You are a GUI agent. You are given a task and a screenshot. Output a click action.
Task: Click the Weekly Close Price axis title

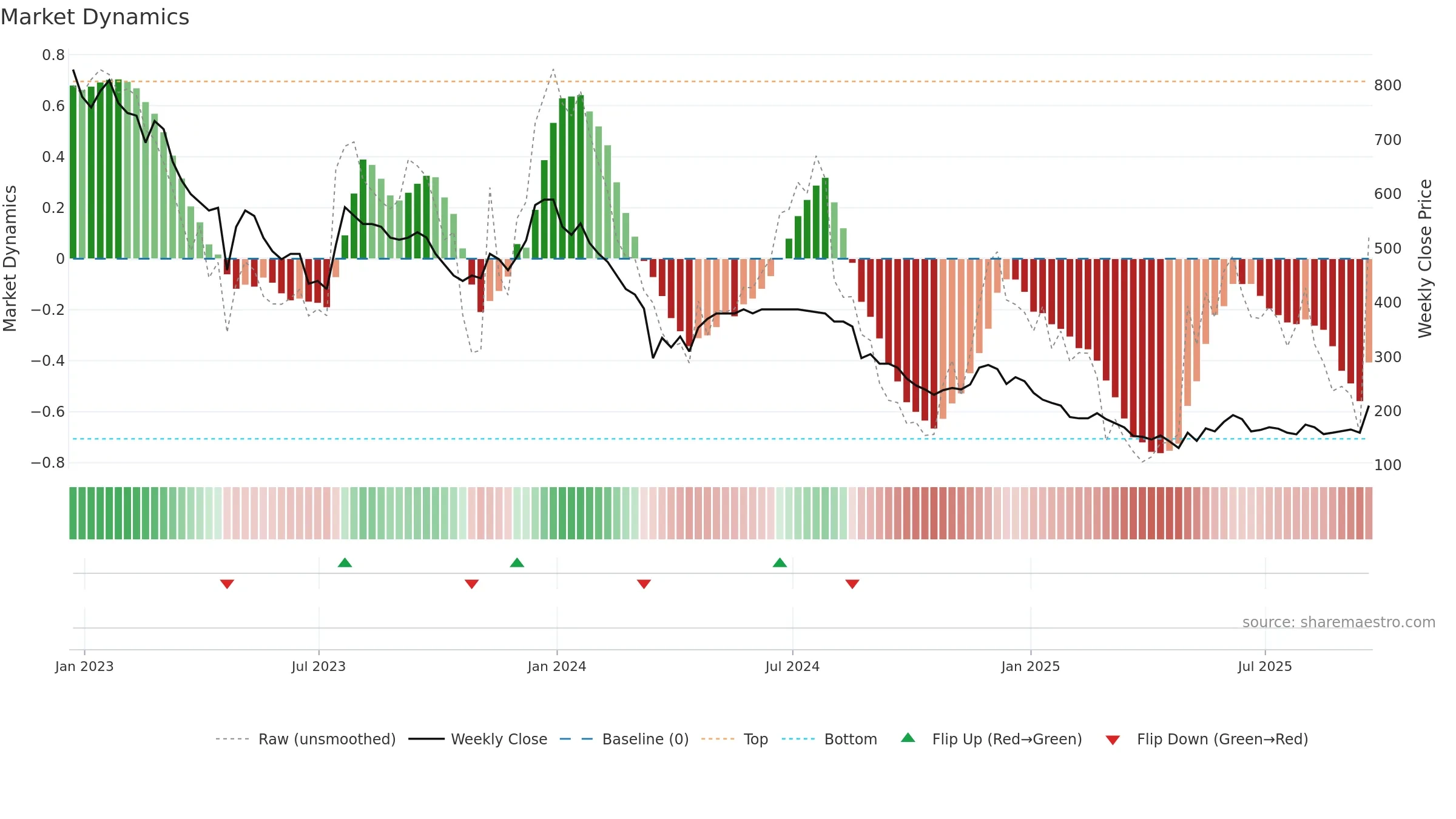(x=1425, y=258)
